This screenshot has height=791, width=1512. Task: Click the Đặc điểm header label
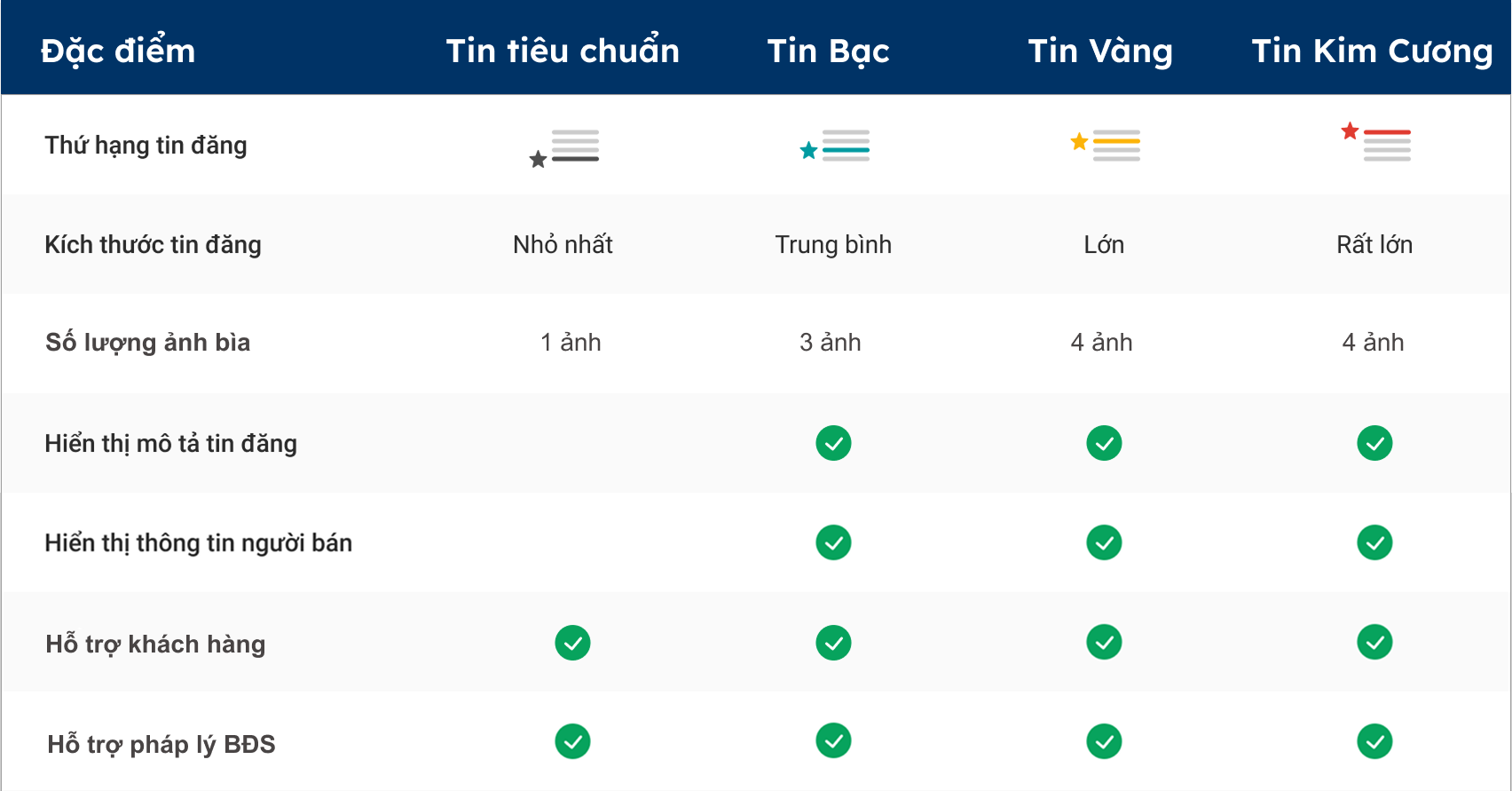tap(118, 51)
